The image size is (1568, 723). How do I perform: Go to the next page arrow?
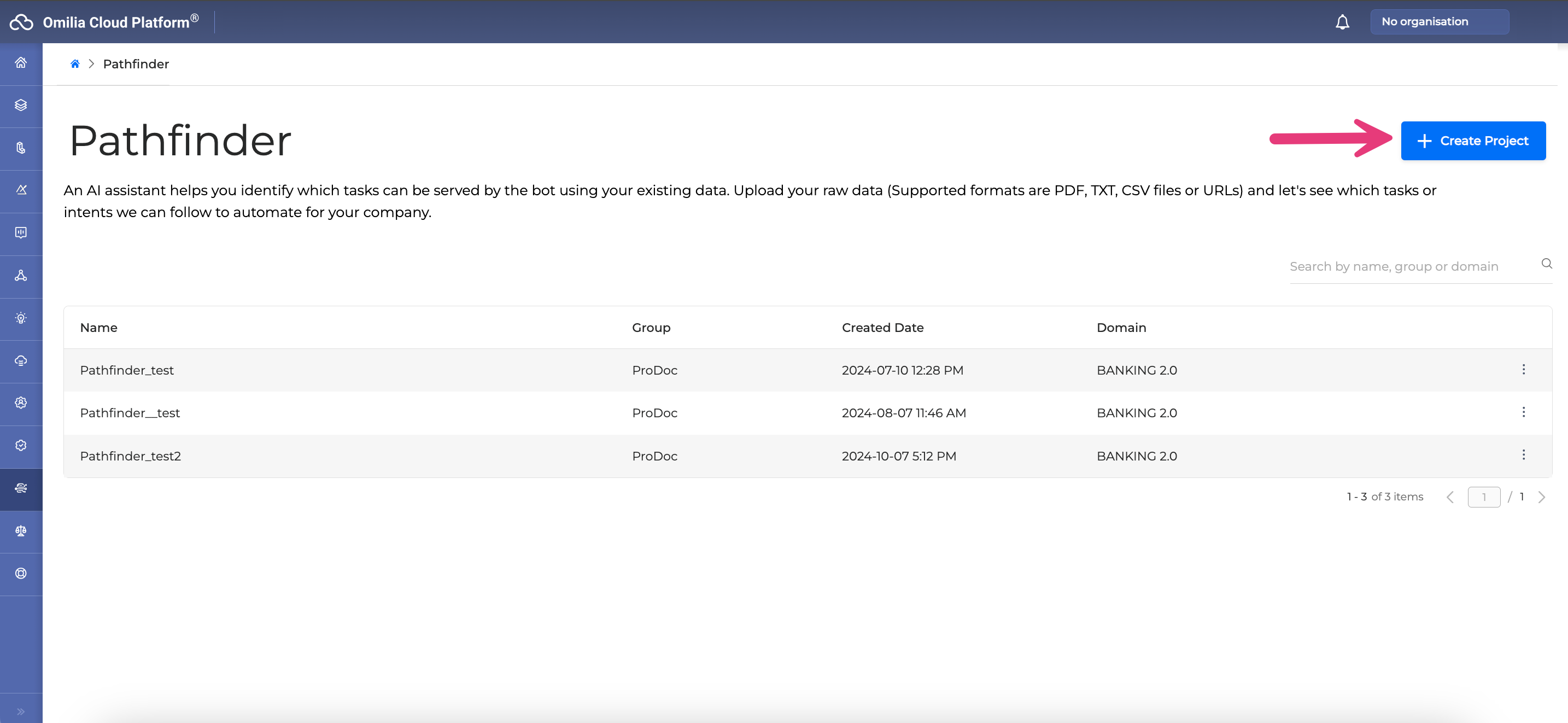tap(1541, 497)
